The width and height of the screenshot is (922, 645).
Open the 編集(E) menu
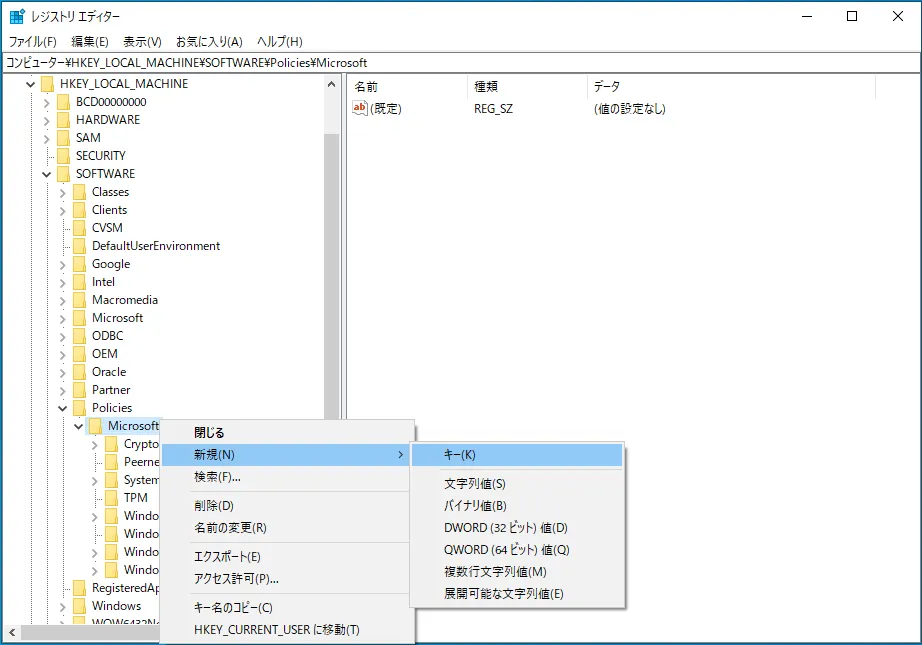pos(90,42)
